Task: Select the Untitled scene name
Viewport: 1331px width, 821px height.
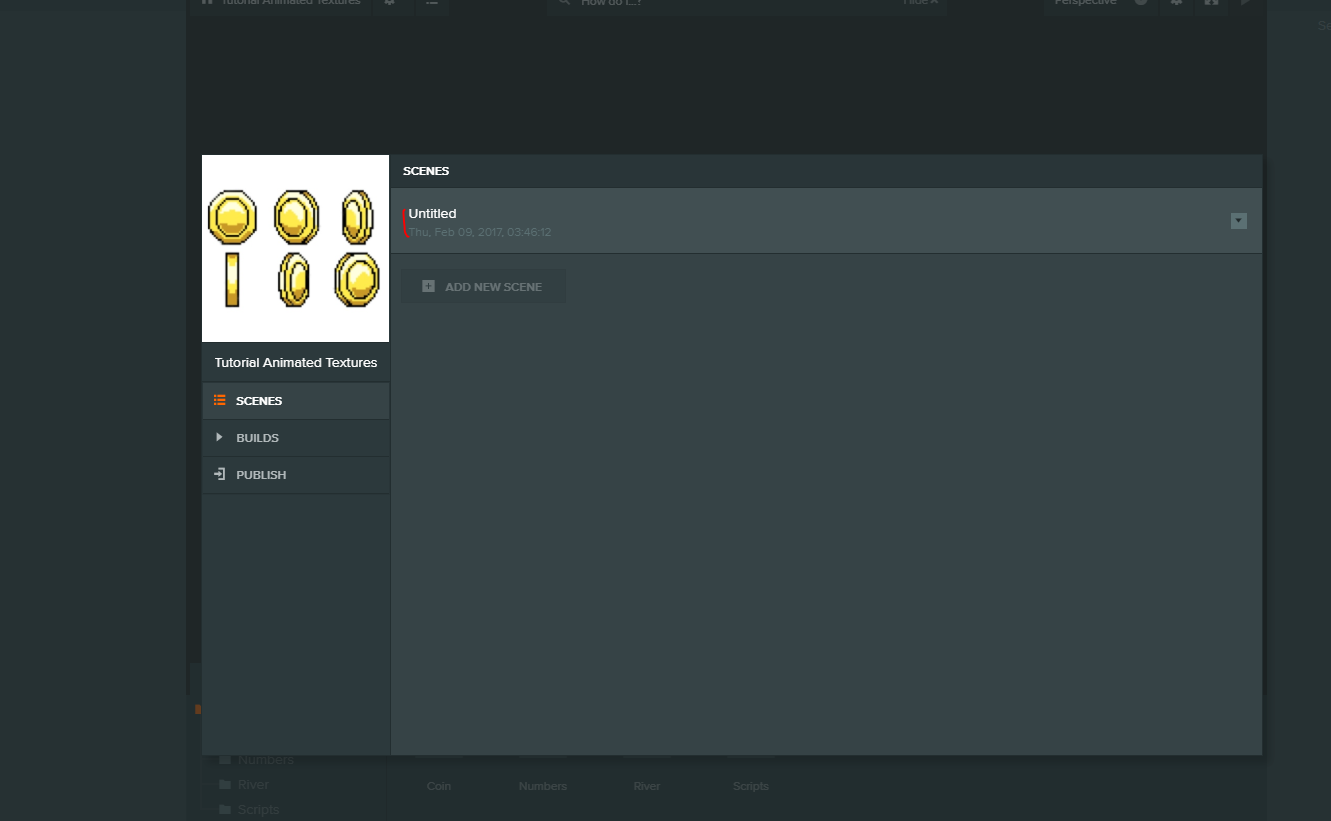Action: [x=432, y=214]
